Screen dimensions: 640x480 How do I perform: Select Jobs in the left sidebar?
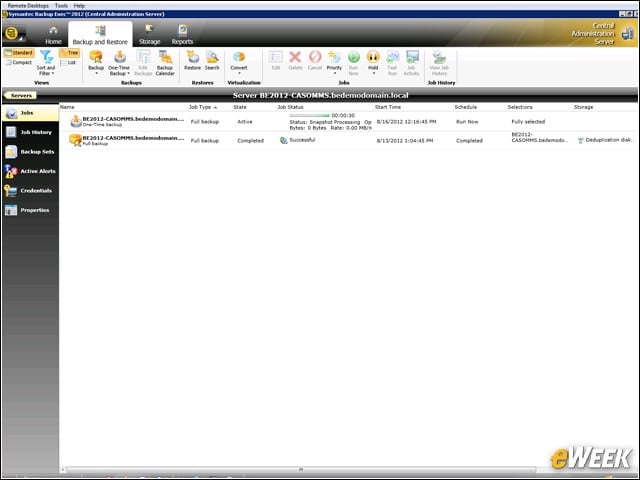(x=30, y=113)
